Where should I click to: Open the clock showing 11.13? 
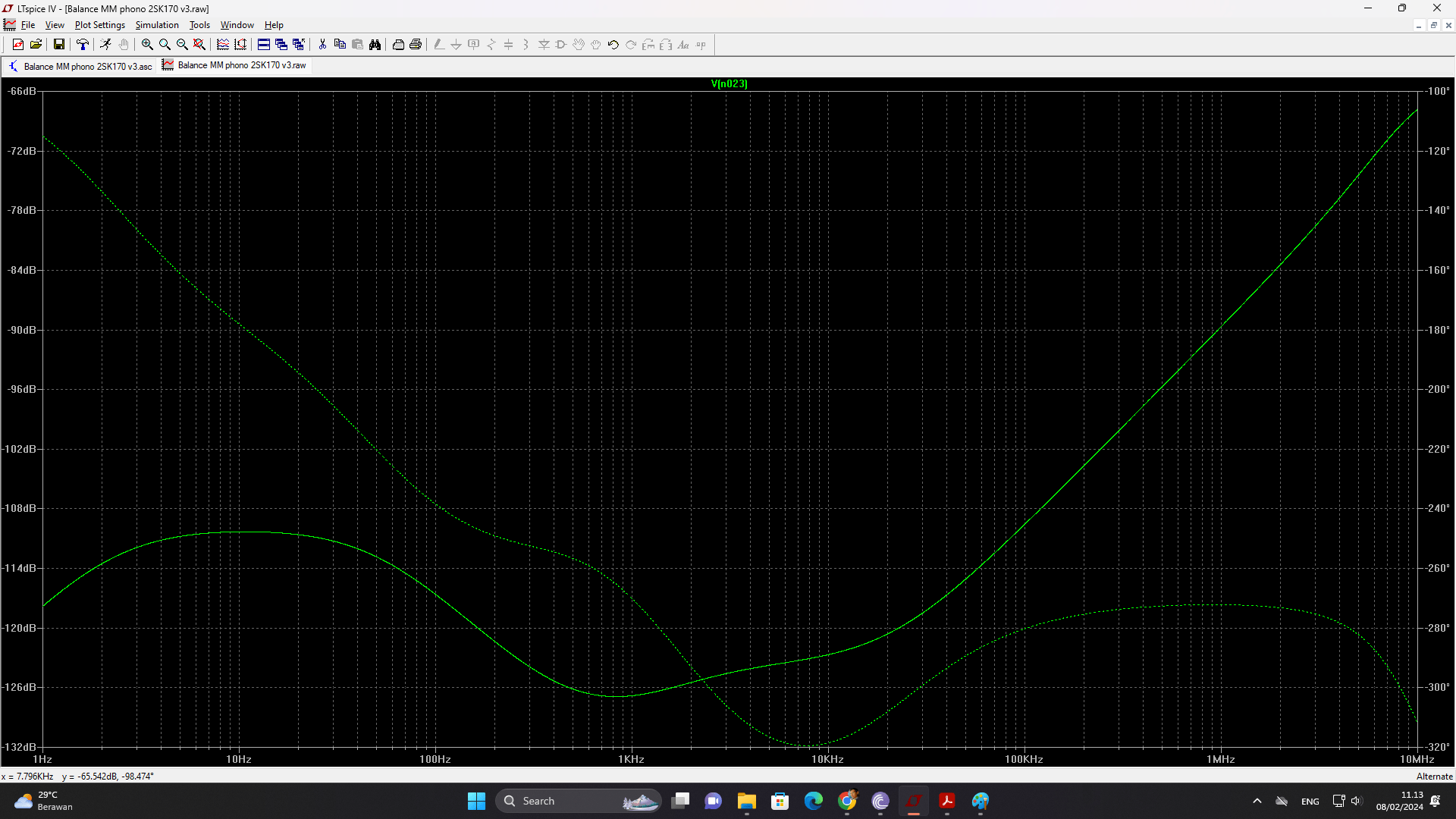(1399, 801)
